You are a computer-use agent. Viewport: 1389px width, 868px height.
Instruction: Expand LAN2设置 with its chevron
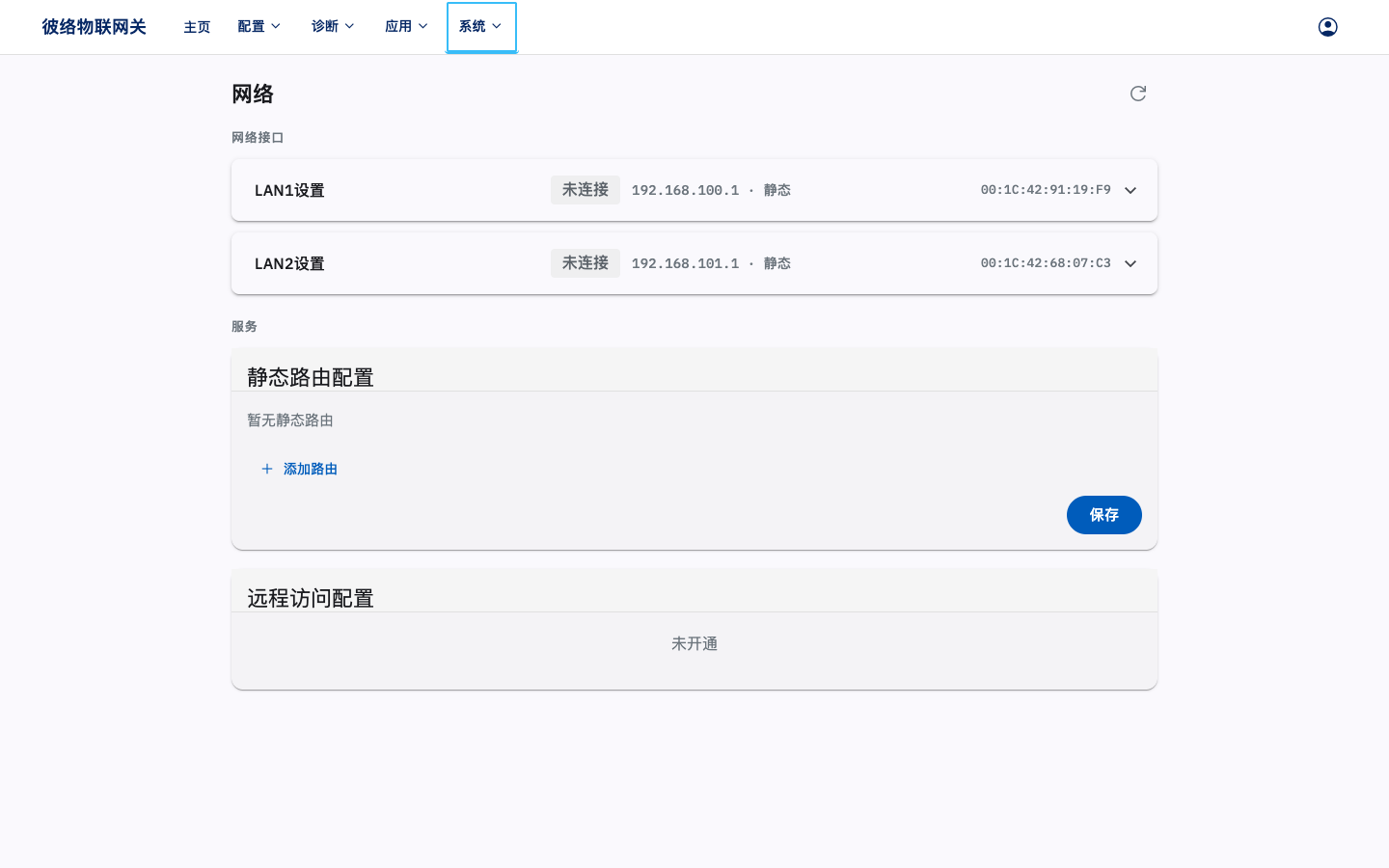[x=1130, y=263]
